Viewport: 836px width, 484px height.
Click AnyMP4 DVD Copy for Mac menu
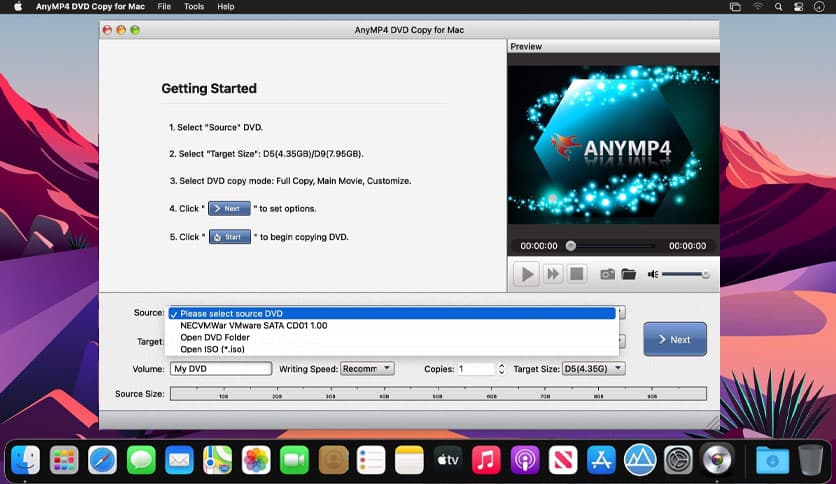click(x=90, y=6)
